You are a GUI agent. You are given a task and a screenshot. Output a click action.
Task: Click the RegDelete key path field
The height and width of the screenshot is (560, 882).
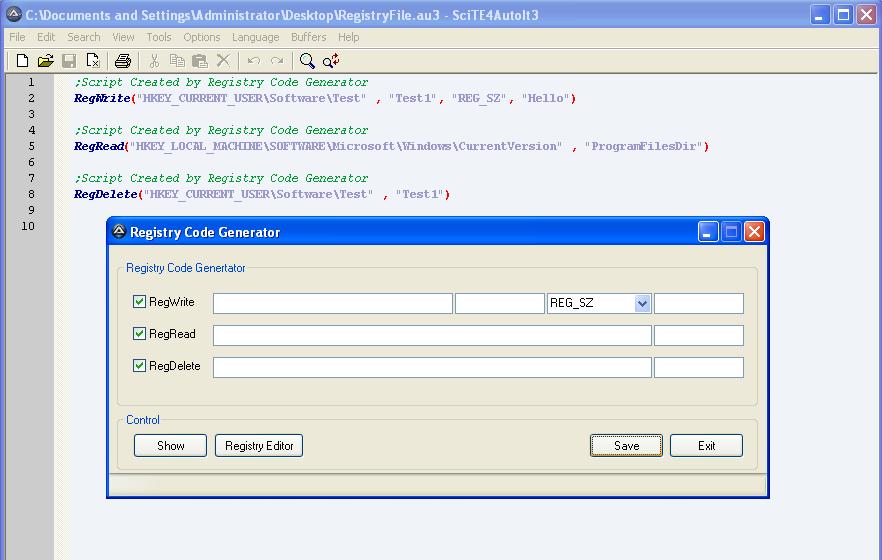click(432, 368)
